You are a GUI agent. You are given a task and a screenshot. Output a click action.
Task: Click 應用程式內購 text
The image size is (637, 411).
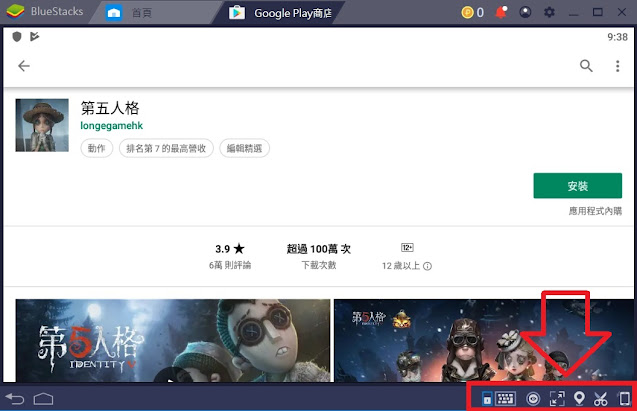(595, 211)
